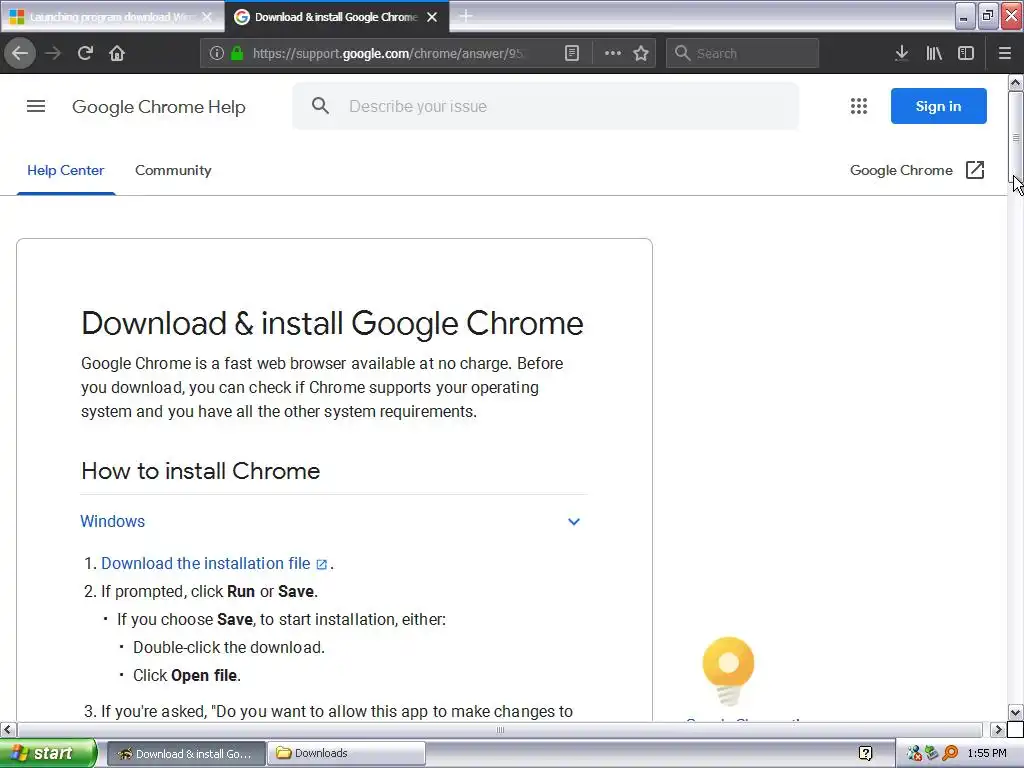Switch to the Community tab
Image resolution: width=1024 pixels, height=768 pixels.
173,170
